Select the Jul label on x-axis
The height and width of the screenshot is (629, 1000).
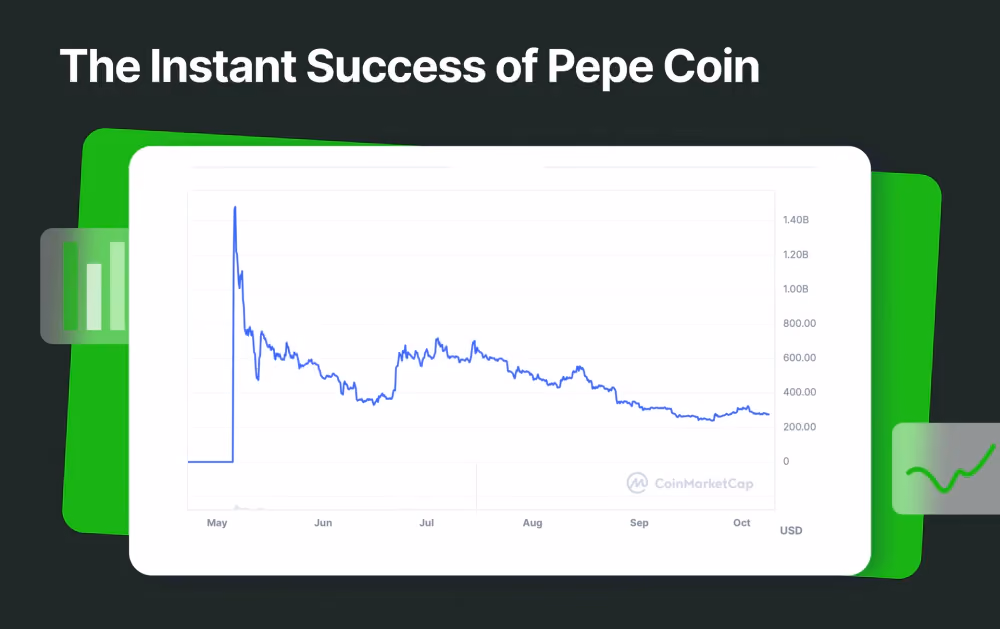427,522
